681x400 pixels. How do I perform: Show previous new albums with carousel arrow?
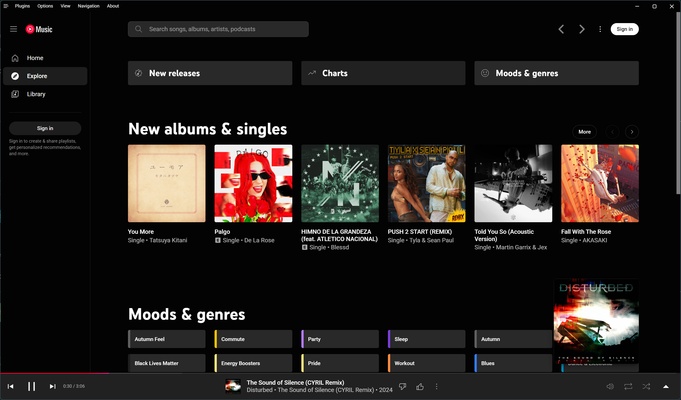coord(612,132)
